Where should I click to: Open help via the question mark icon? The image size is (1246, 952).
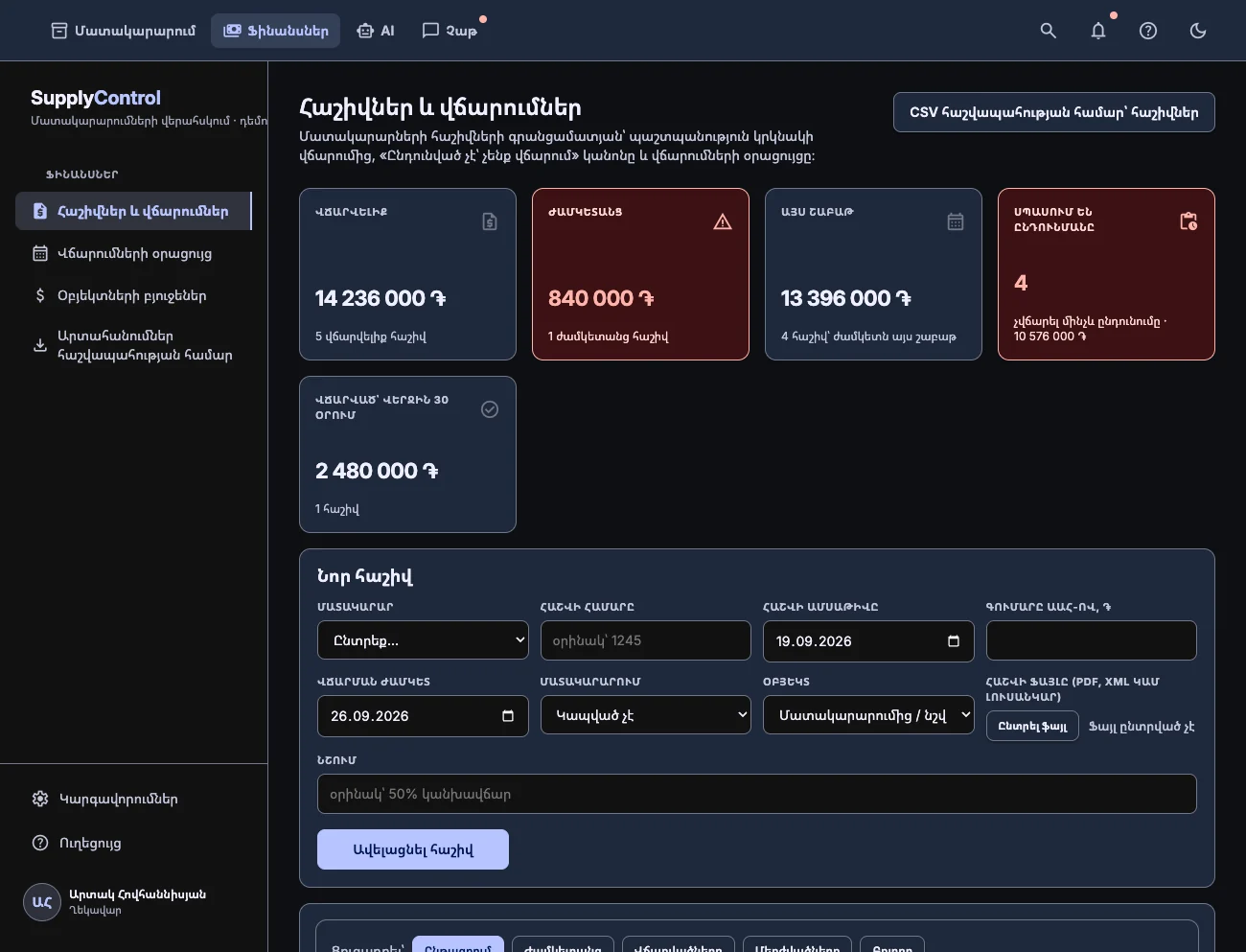tap(1148, 31)
